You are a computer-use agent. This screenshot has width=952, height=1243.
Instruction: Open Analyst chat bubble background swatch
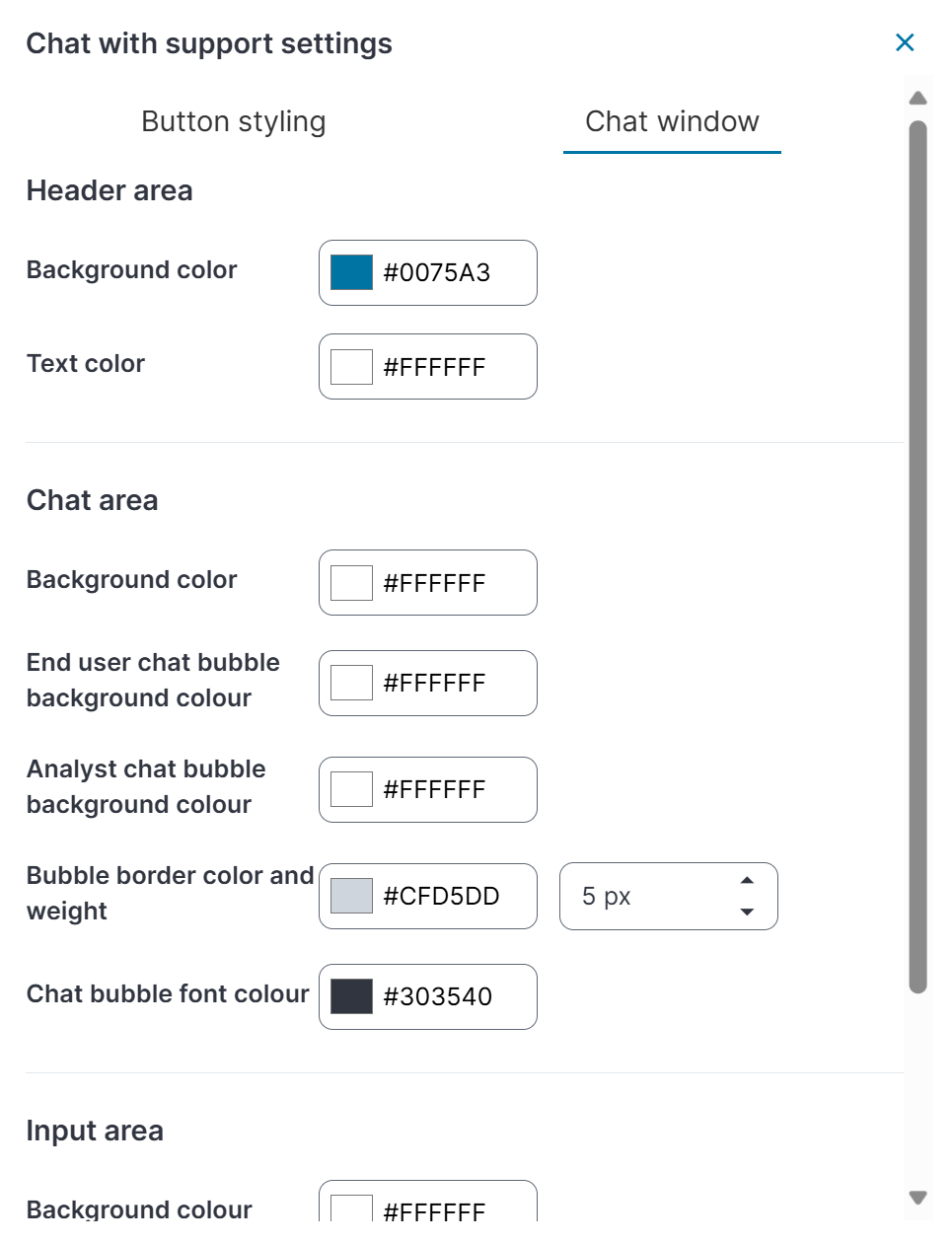(351, 789)
